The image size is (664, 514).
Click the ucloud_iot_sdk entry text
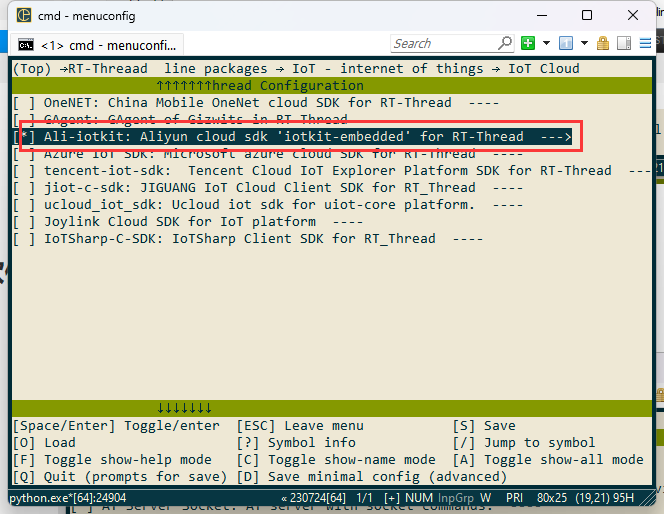pyautogui.click(x=260, y=204)
